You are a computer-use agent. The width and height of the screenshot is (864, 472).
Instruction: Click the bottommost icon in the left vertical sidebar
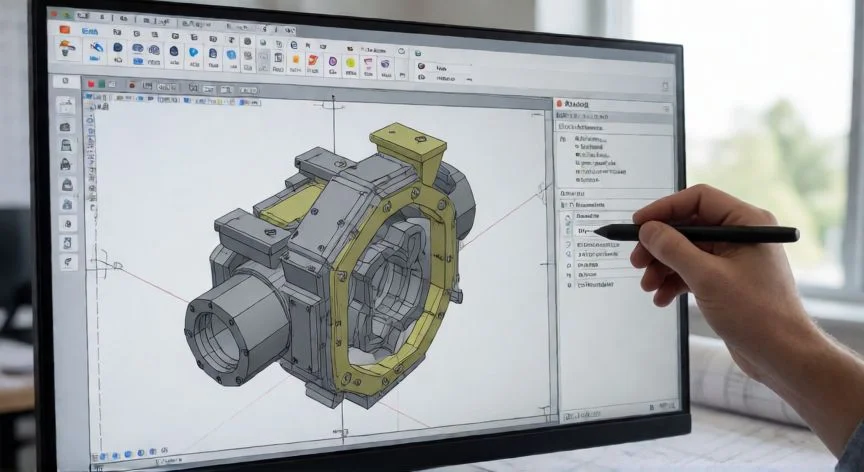[68, 262]
